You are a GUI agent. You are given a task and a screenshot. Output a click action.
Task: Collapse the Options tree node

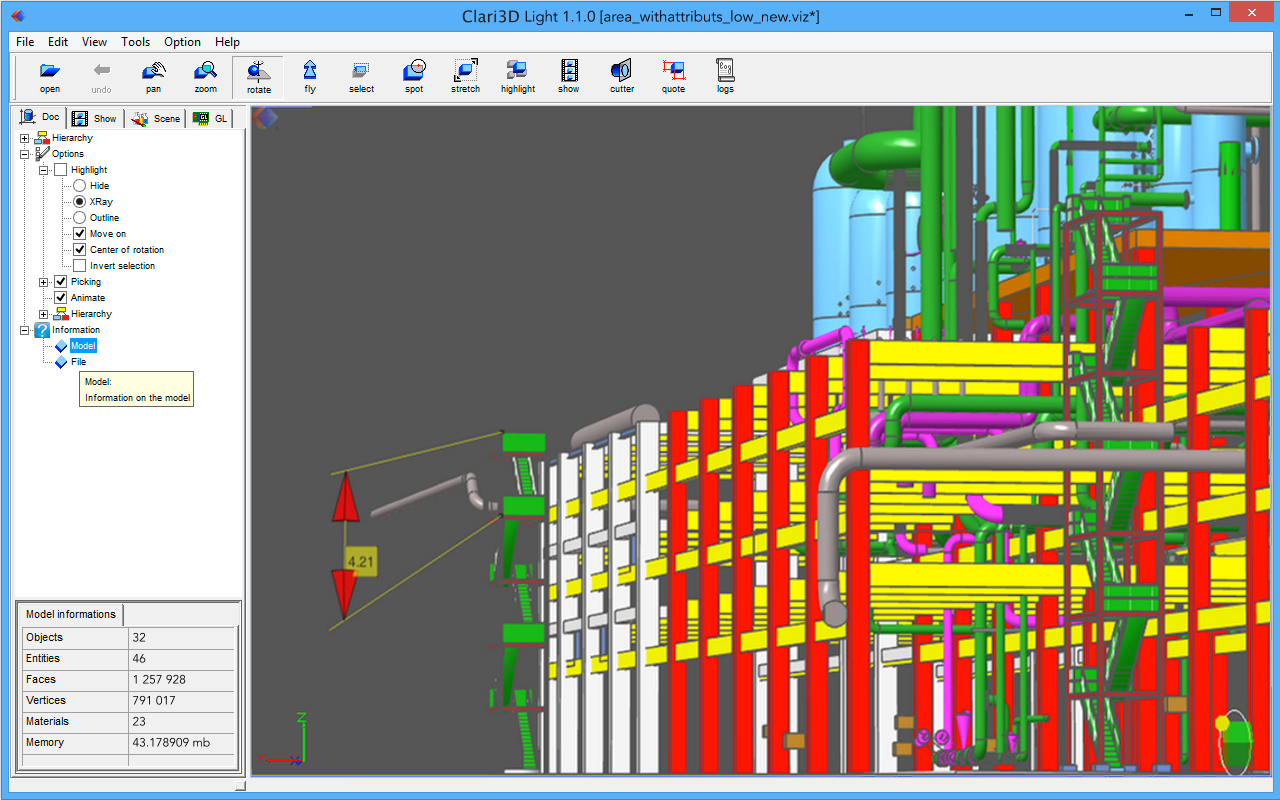tap(25, 154)
